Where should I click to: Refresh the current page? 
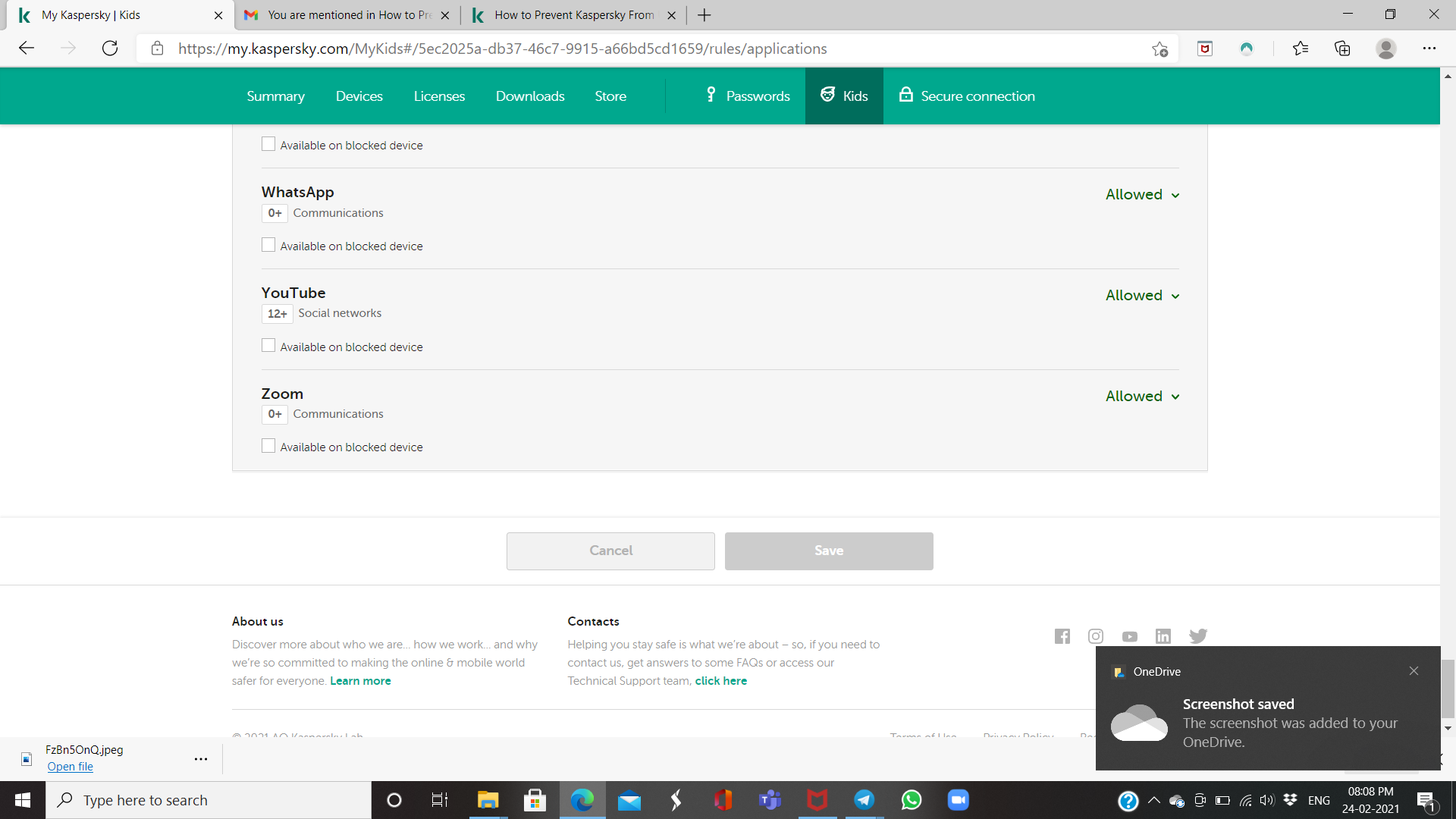[110, 49]
